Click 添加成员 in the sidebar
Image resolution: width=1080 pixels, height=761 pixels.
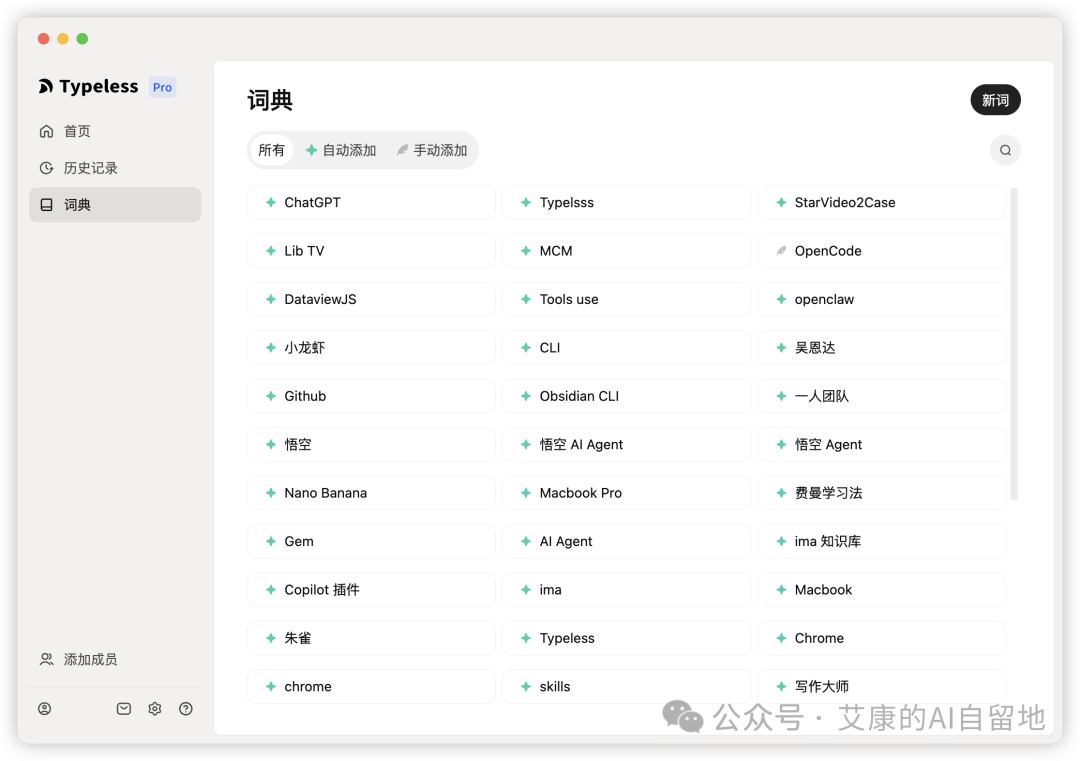click(115, 659)
